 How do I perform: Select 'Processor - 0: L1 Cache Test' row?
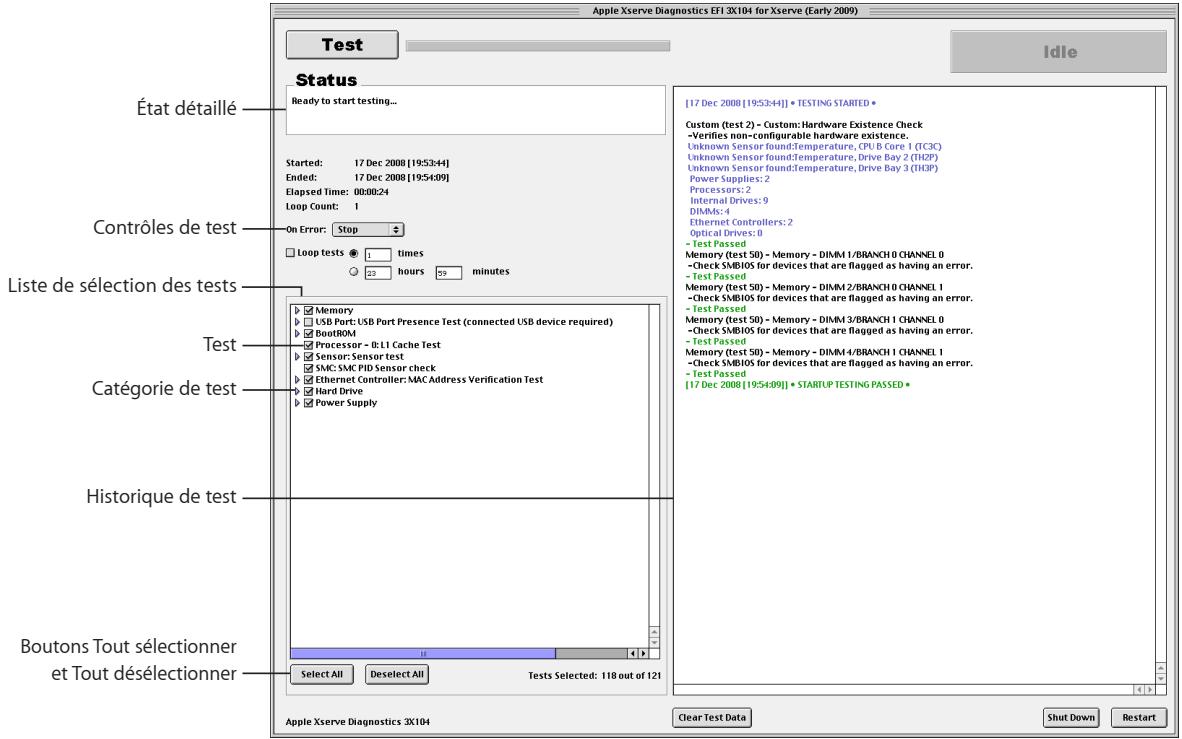click(378, 345)
